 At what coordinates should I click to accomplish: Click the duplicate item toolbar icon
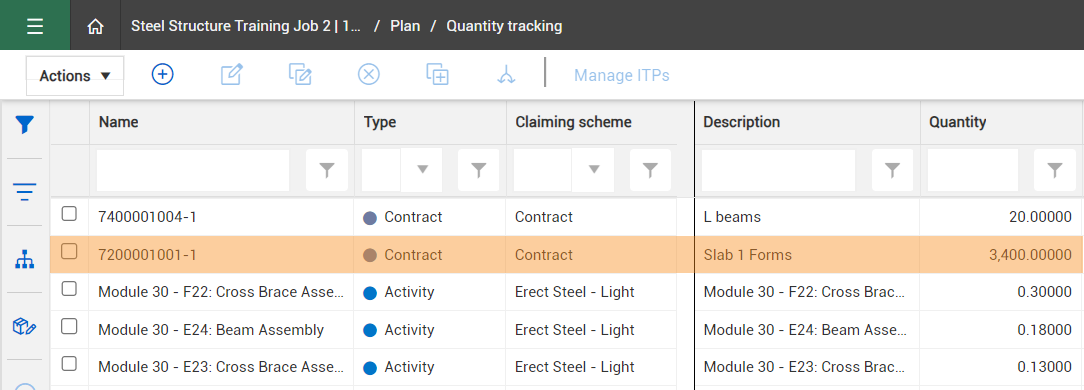tap(438, 74)
